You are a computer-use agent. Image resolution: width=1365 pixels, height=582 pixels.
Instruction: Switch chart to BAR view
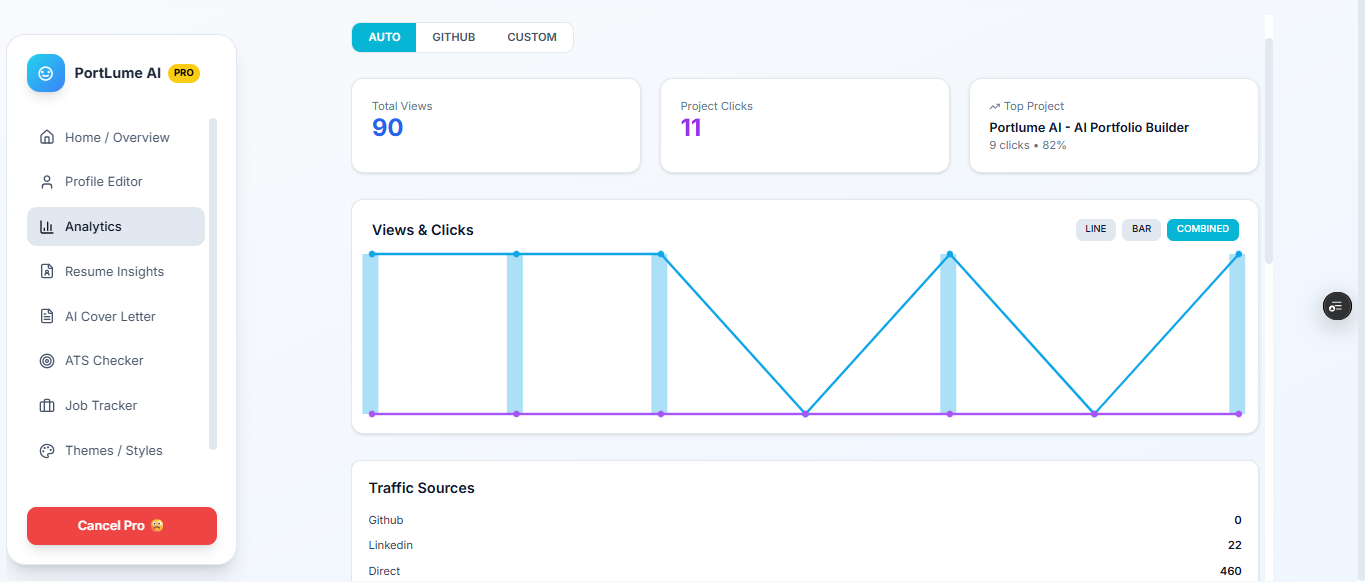1141,230
